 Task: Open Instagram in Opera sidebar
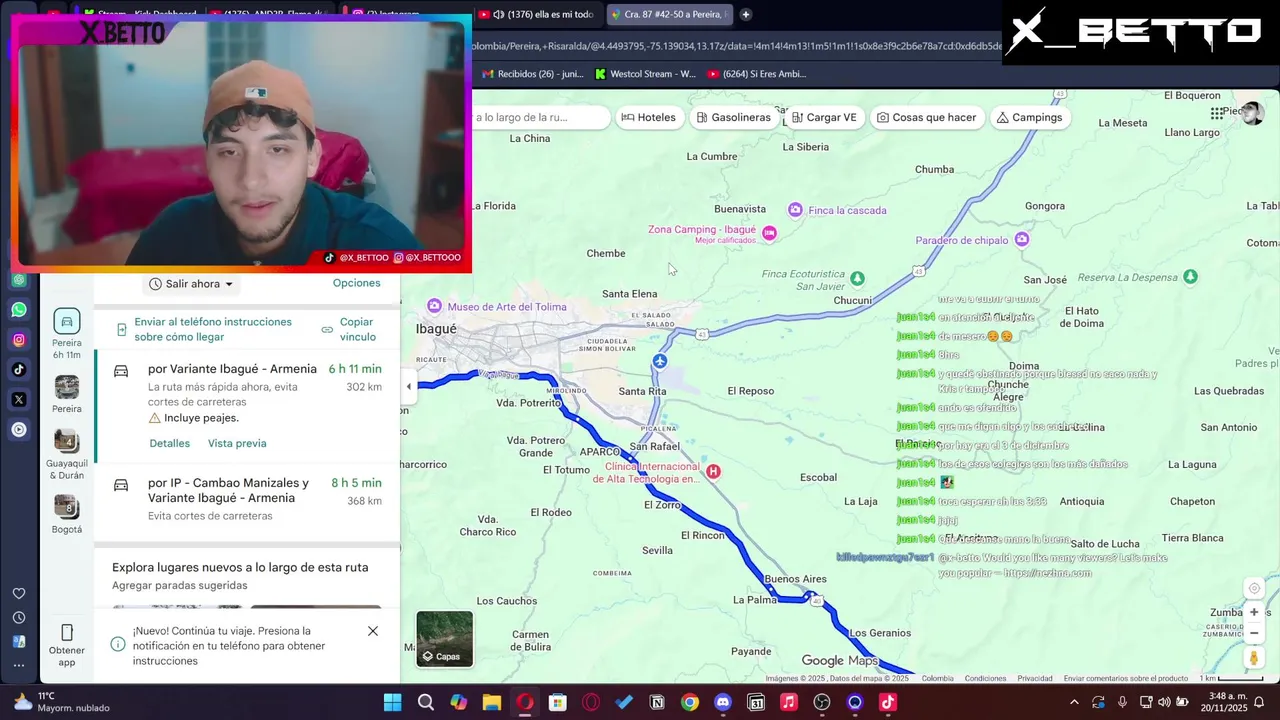19,340
